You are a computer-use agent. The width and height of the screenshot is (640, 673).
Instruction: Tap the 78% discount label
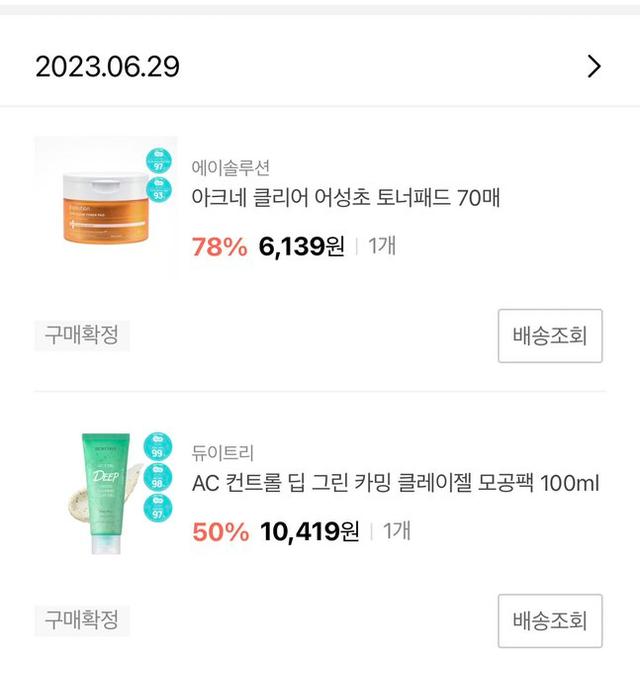coord(218,246)
